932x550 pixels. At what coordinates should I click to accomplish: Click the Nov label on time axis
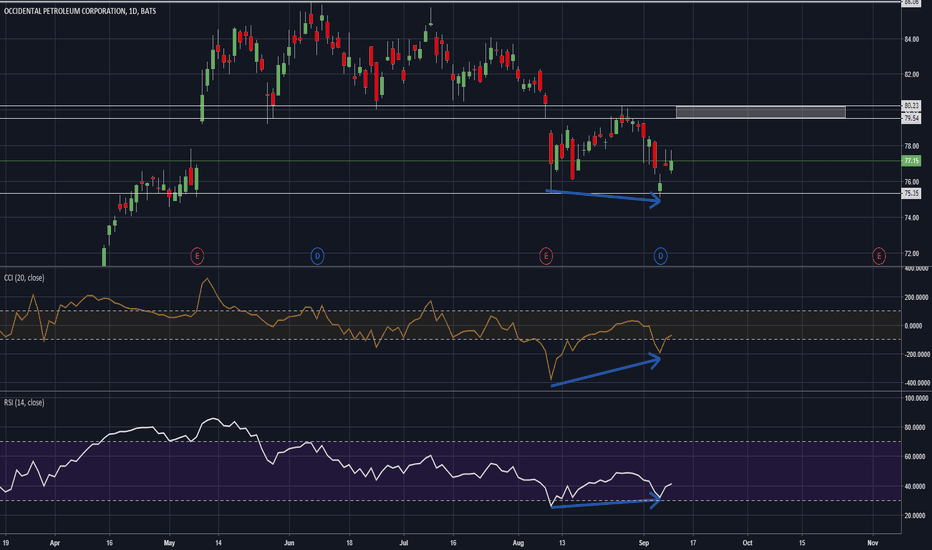873,543
